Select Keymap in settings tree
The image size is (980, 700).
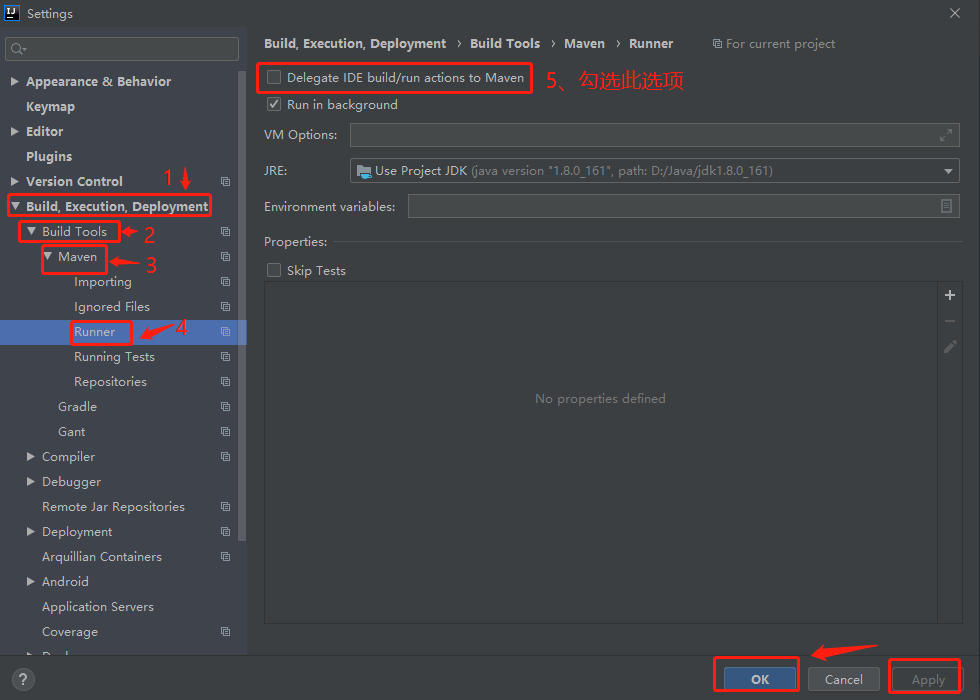50,106
